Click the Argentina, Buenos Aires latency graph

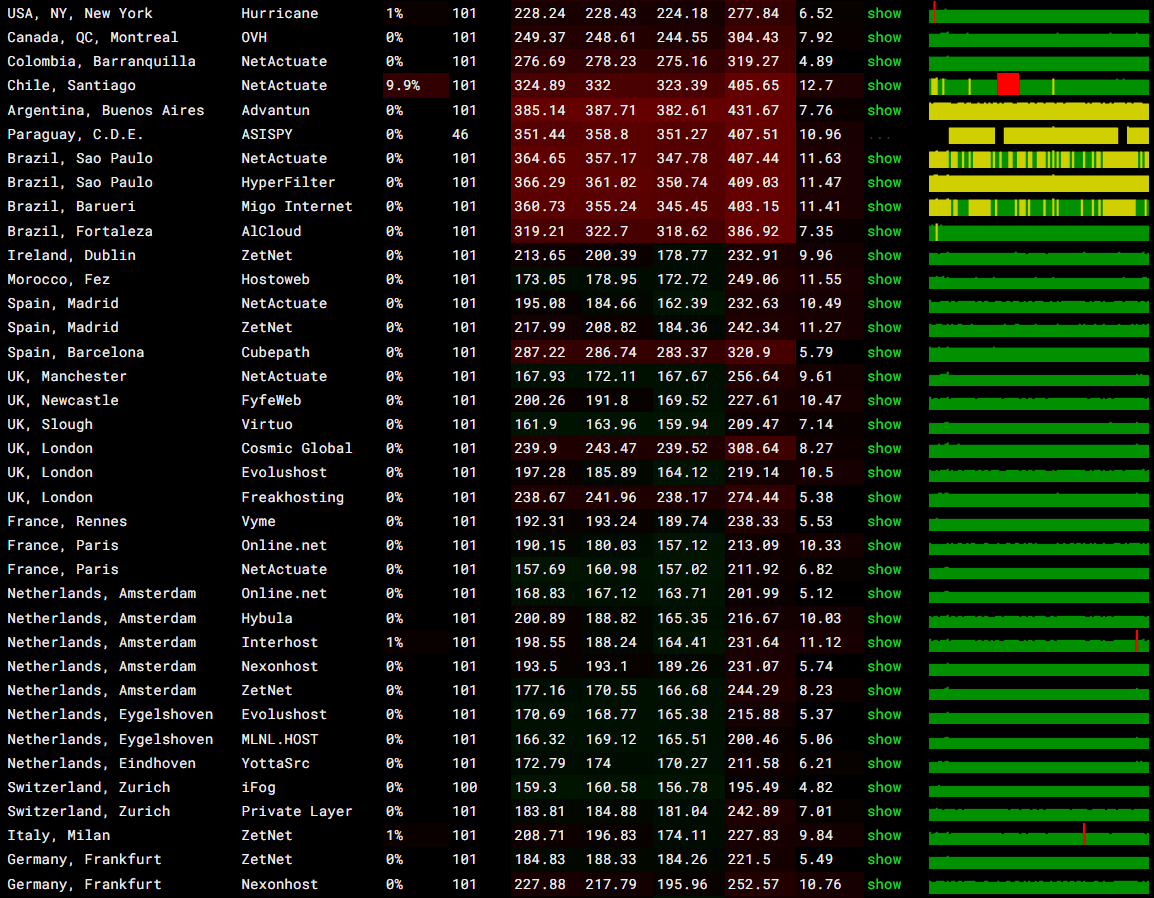click(x=1038, y=110)
